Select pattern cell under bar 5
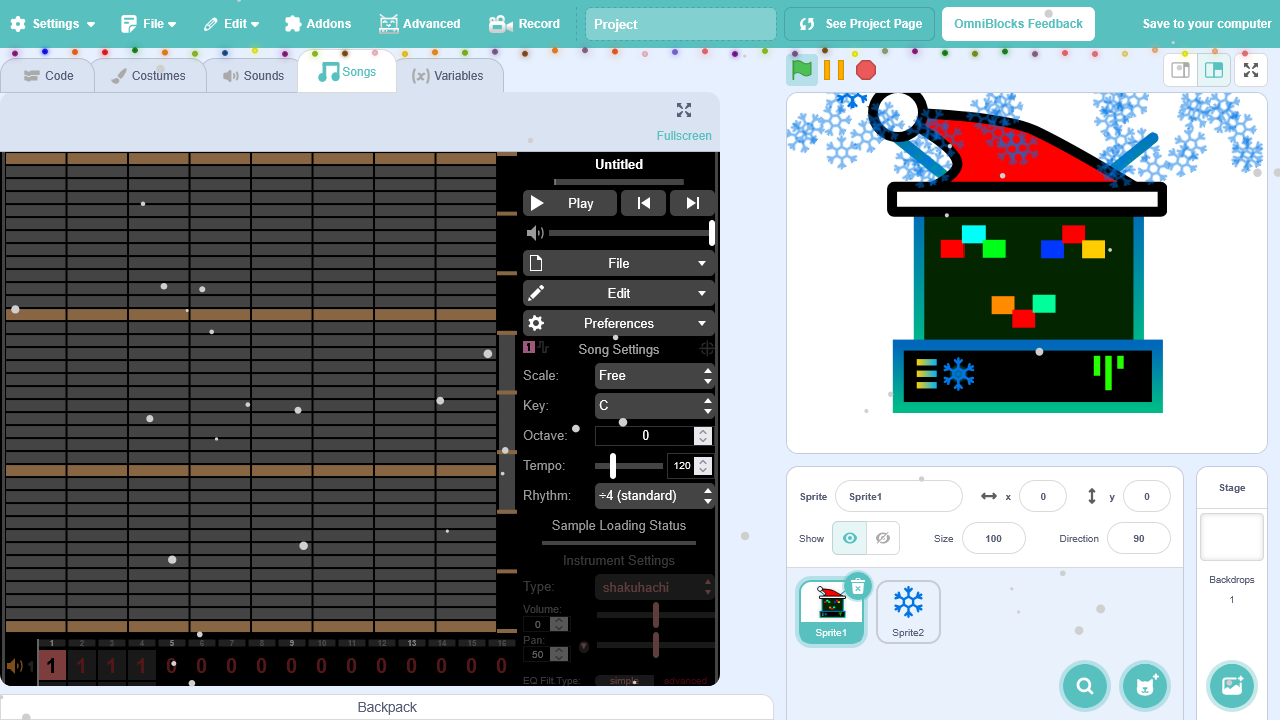 [x=172, y=666]
